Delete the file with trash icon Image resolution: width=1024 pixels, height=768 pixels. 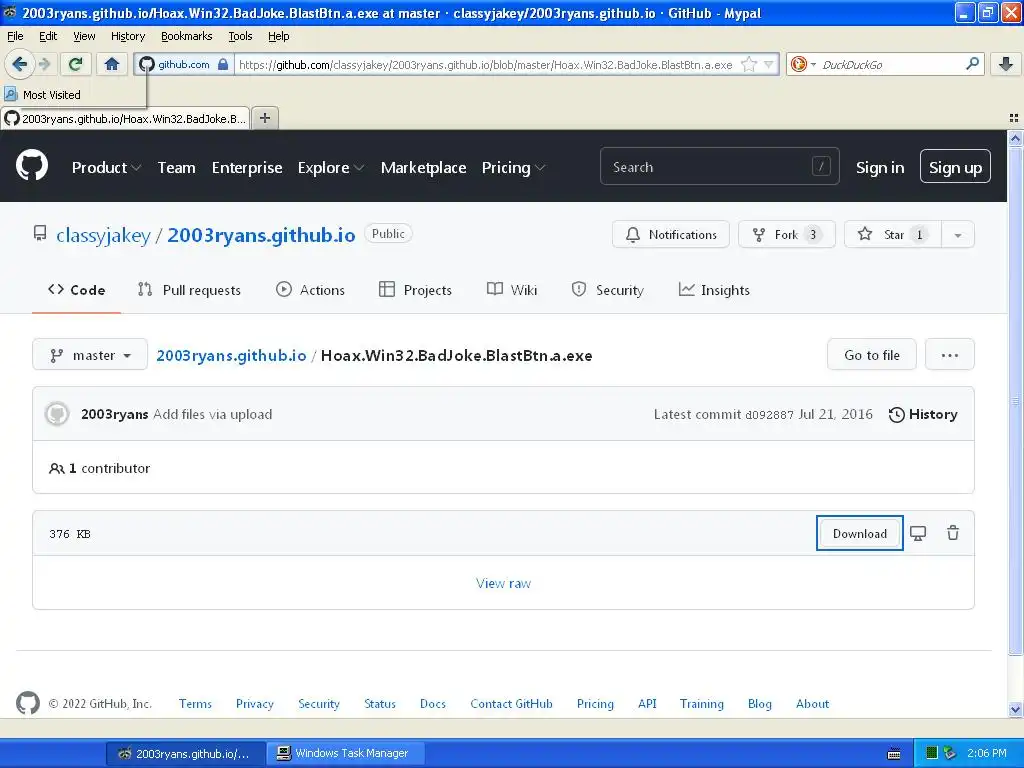coord(953,533)
